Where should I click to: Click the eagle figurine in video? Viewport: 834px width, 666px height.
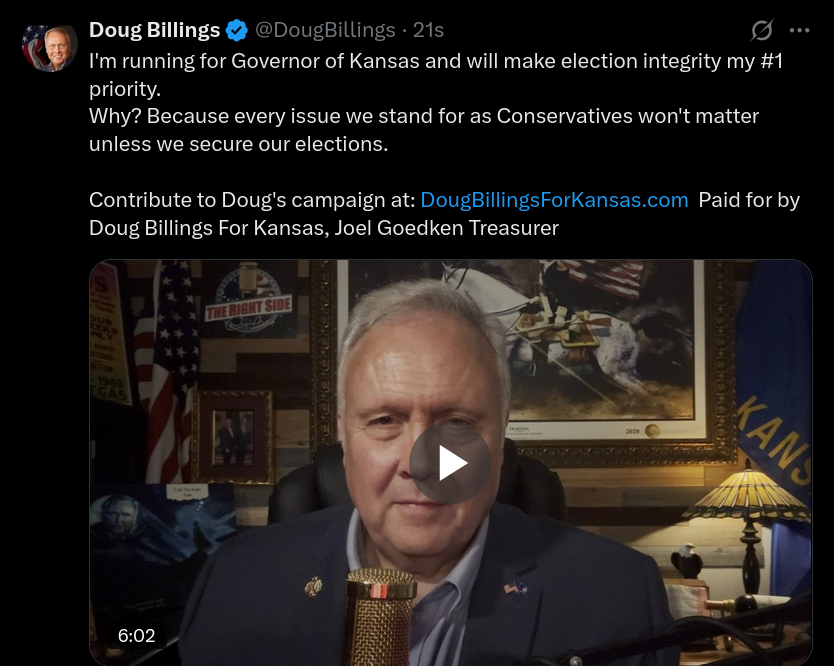(x=687, y=561)
